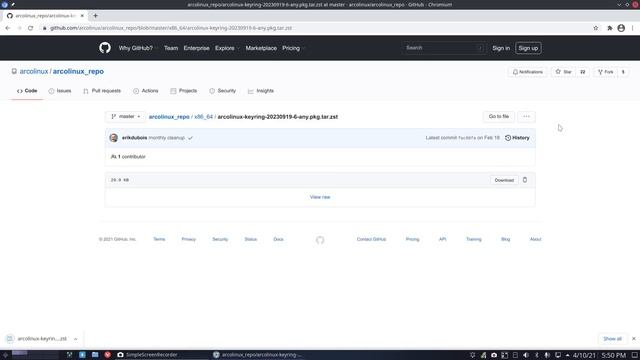
Task: Open About in the footer
Action: pos(536,239)
